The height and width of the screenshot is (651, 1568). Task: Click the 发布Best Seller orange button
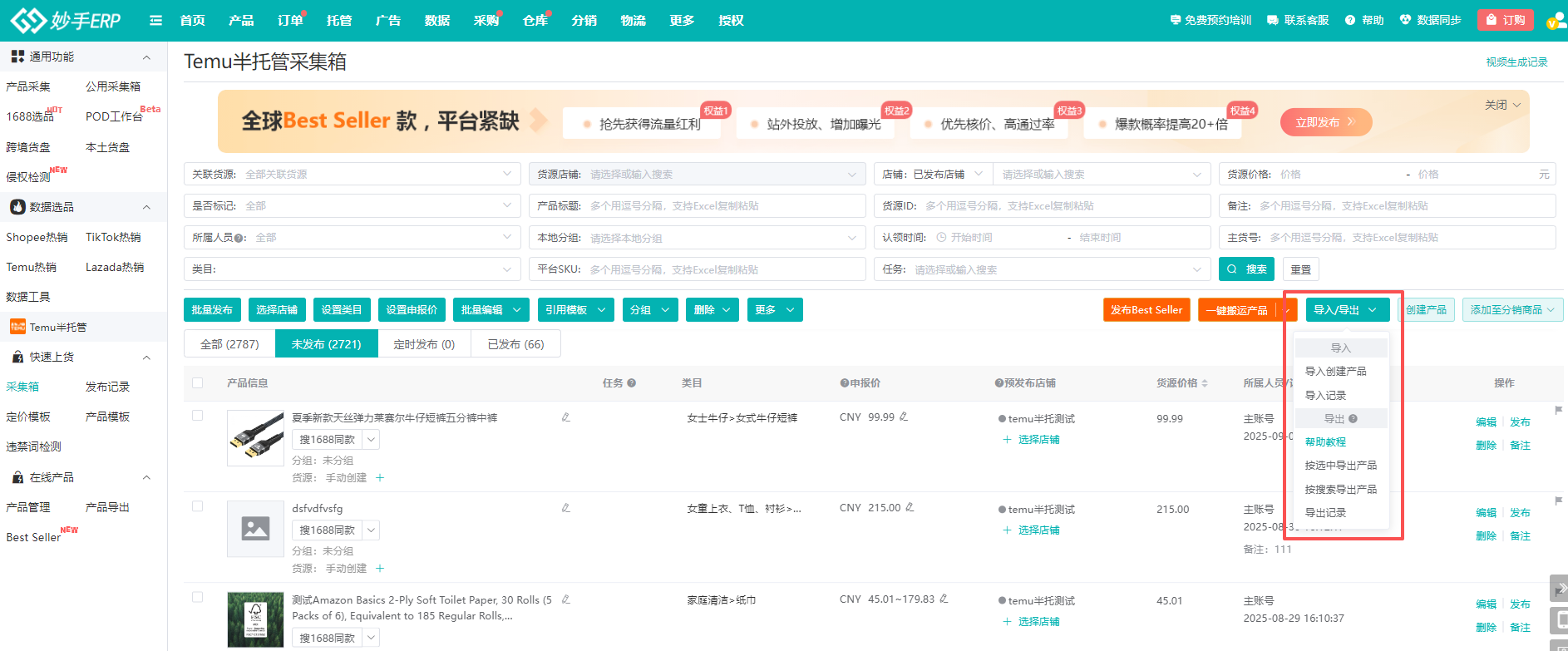(1146, 310)
